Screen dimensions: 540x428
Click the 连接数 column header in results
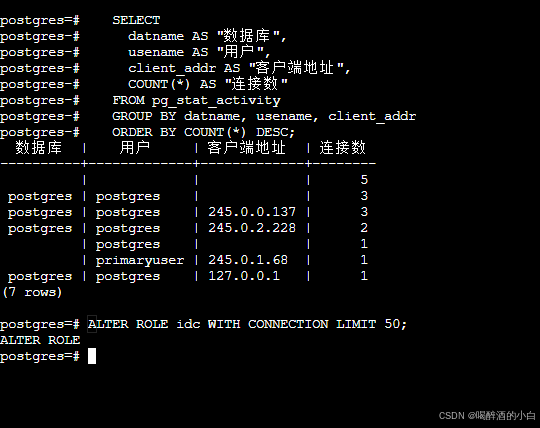point(342,147)
